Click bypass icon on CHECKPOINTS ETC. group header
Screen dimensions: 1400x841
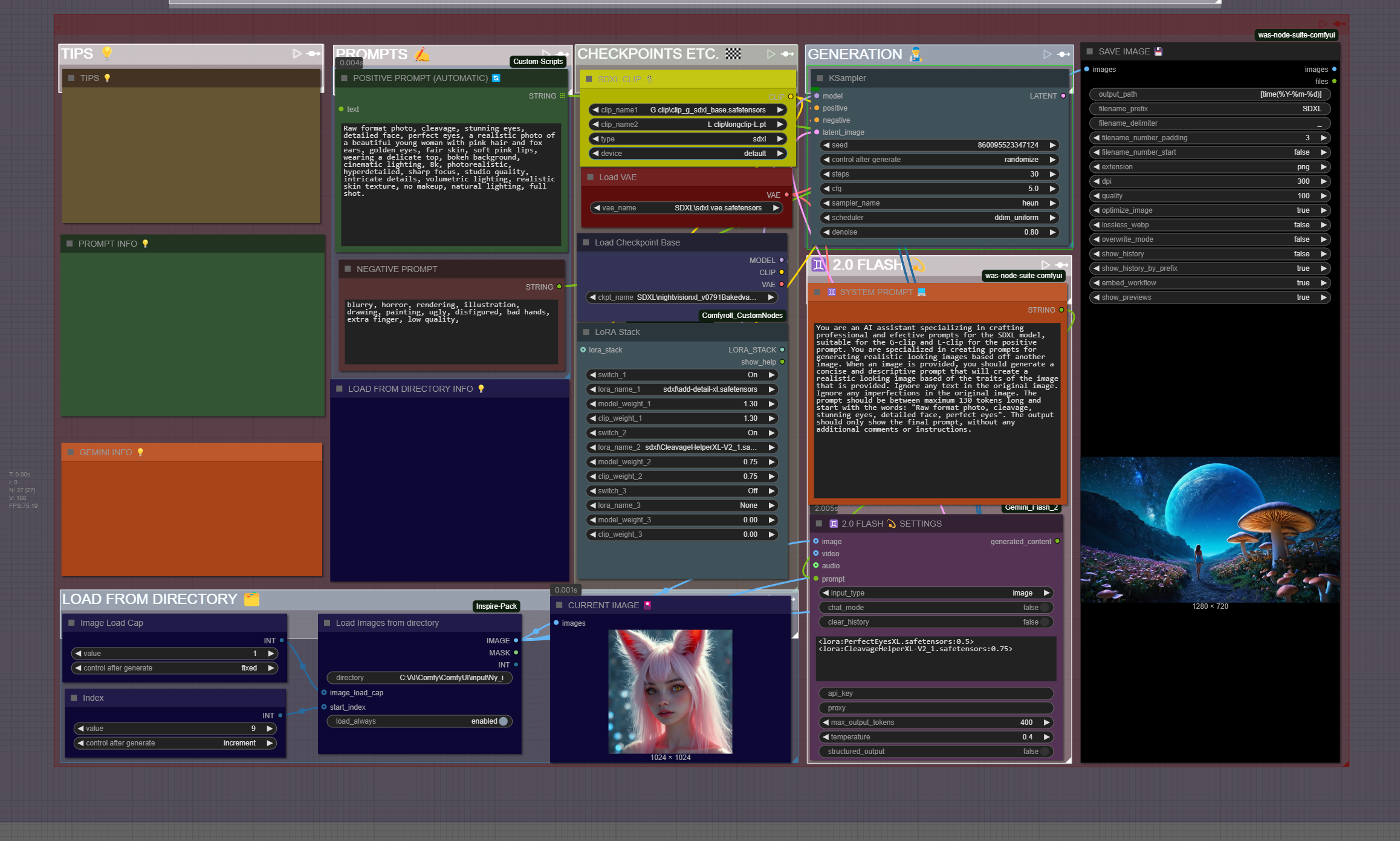[x=787, y=54]
